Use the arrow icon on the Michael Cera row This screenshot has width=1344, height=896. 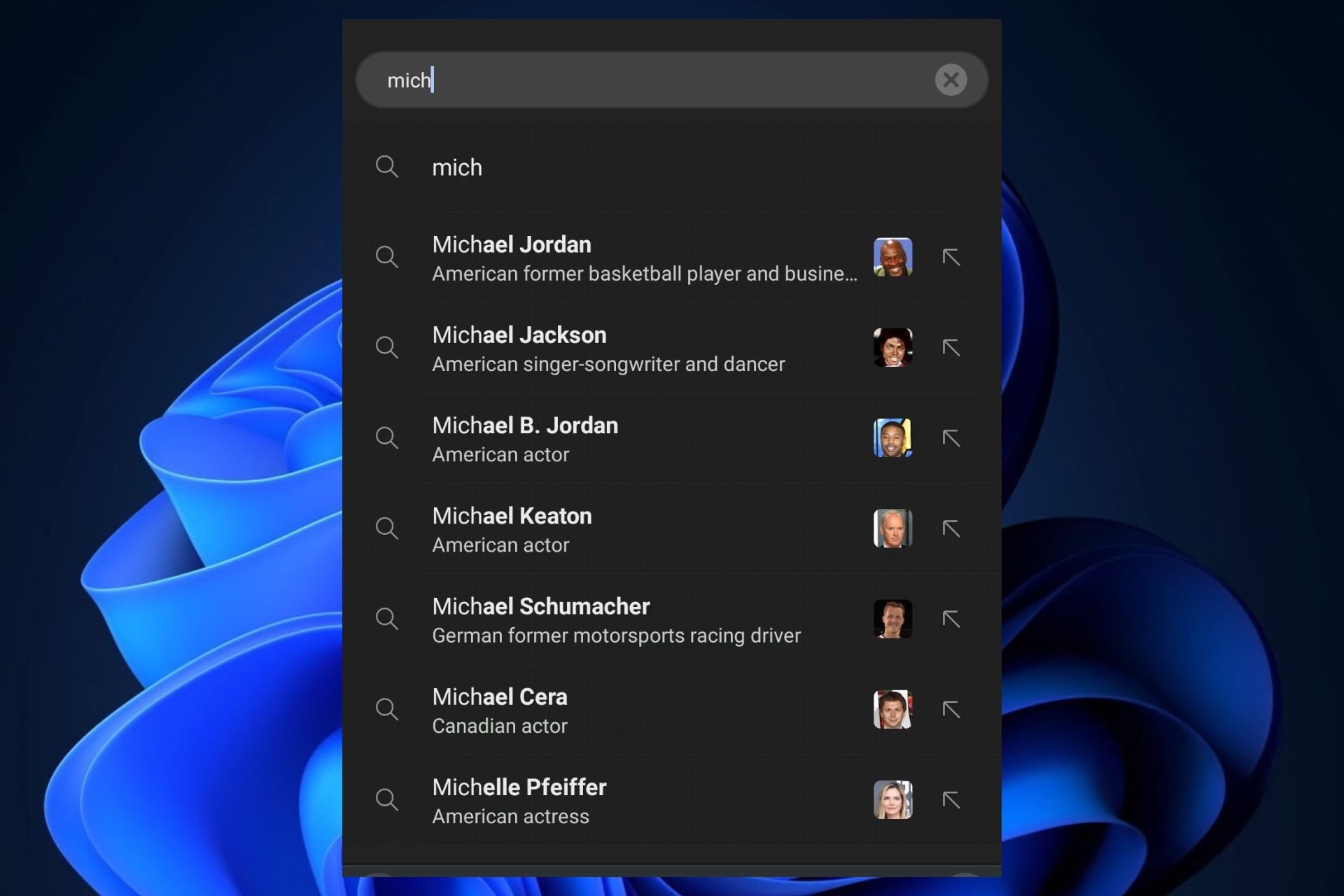click(951, 709)
